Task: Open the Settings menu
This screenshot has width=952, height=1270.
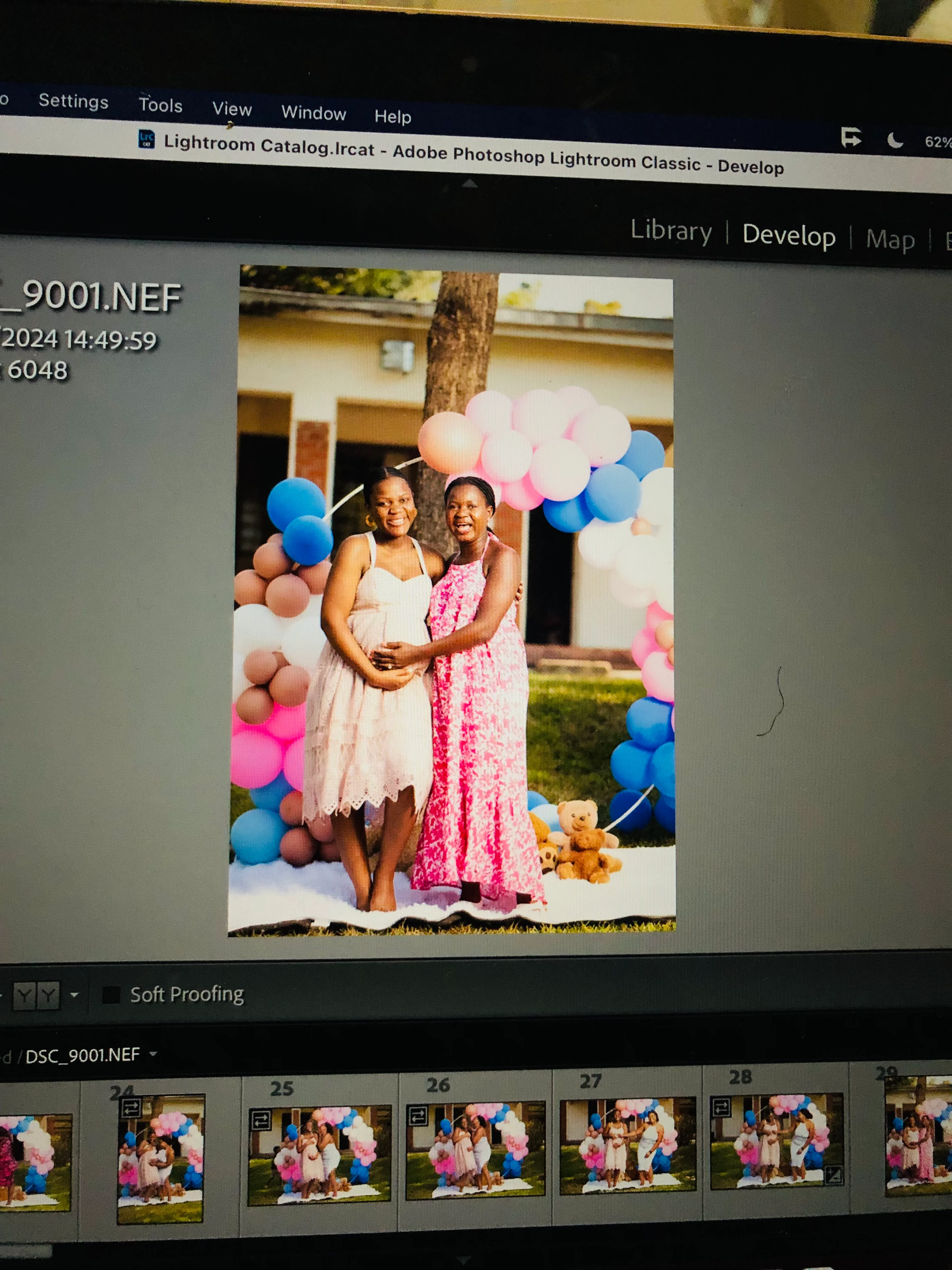Action: point(73,102)
